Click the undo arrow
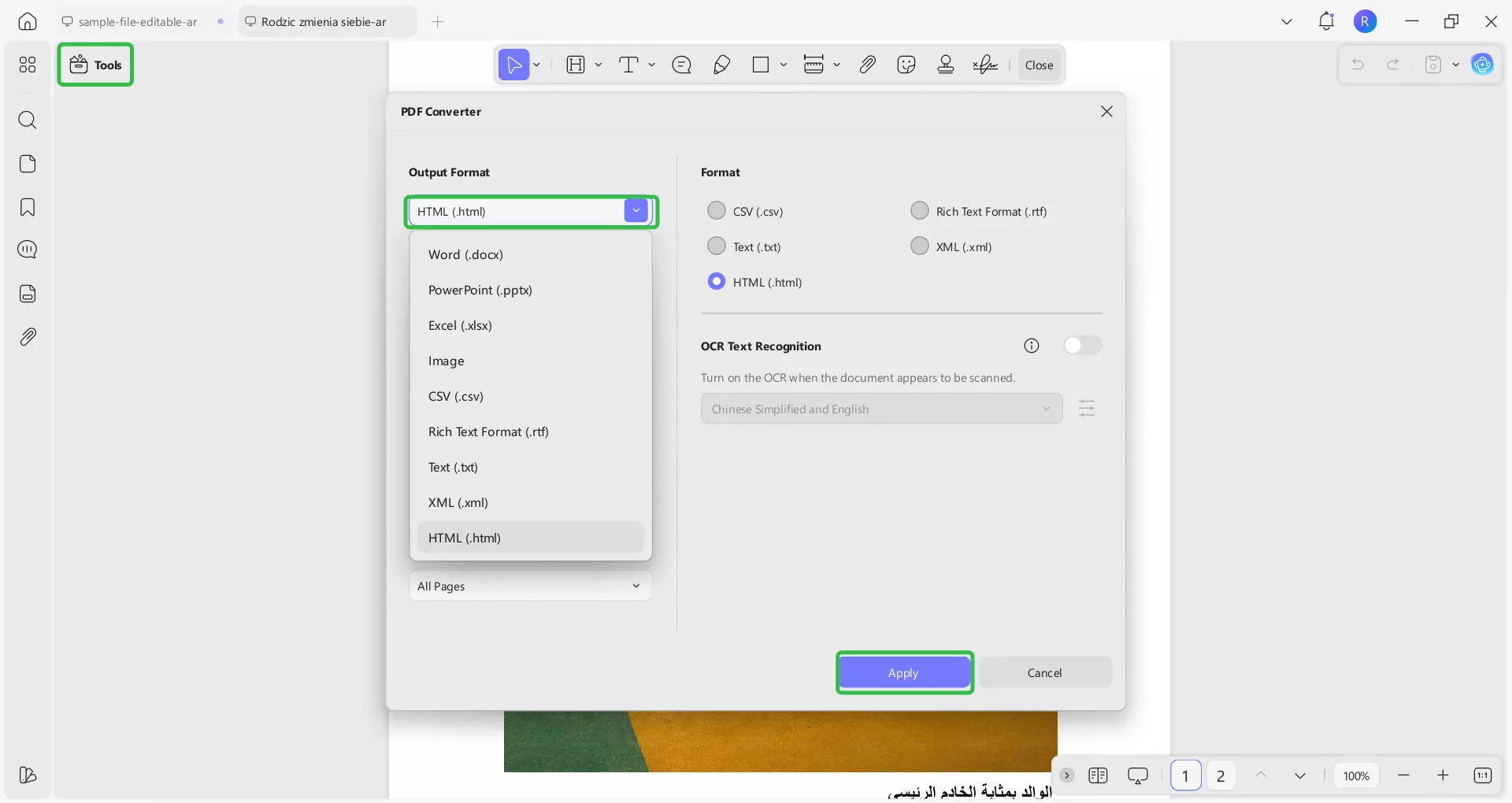 1358,65
